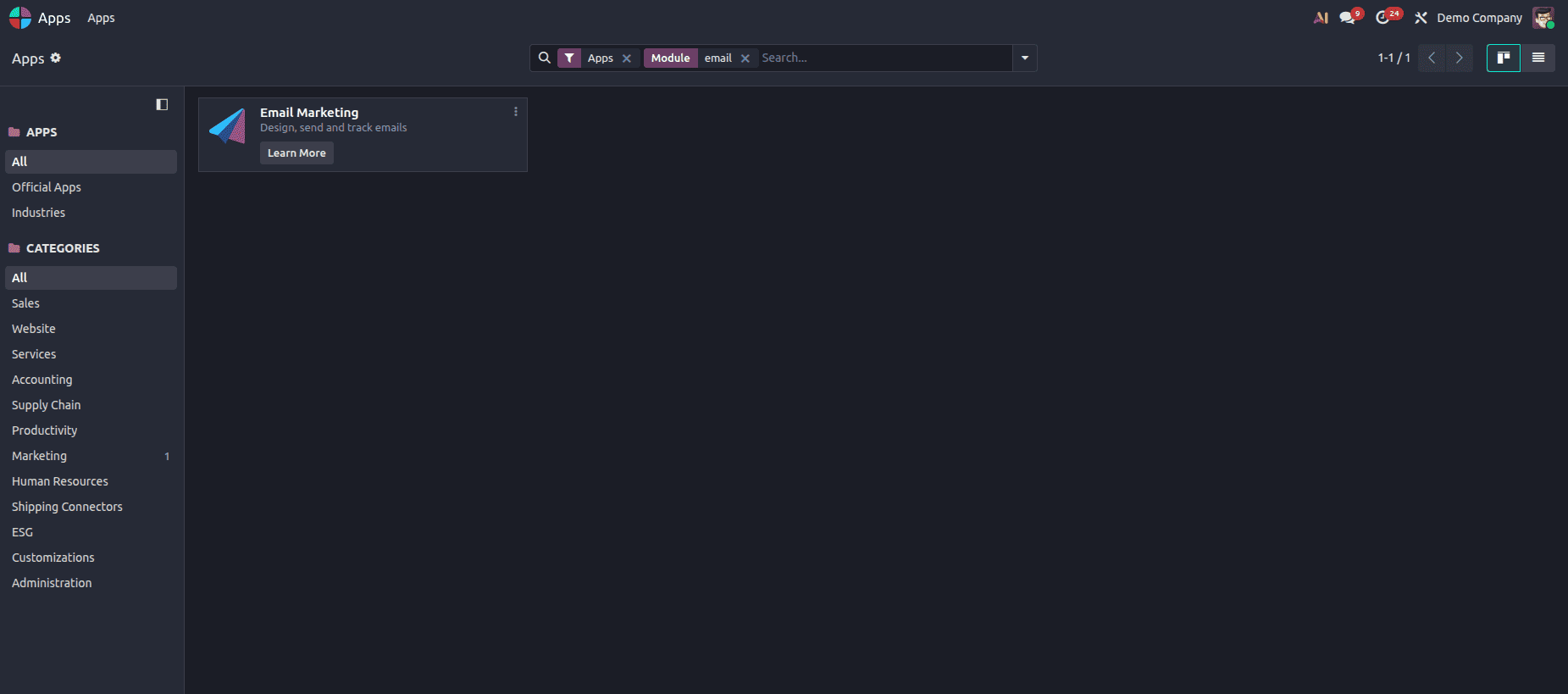Image resolution: width=1568 pixels, height=694 pixels.
Task: Go to previous page of records
Action: click(1432, 58)
